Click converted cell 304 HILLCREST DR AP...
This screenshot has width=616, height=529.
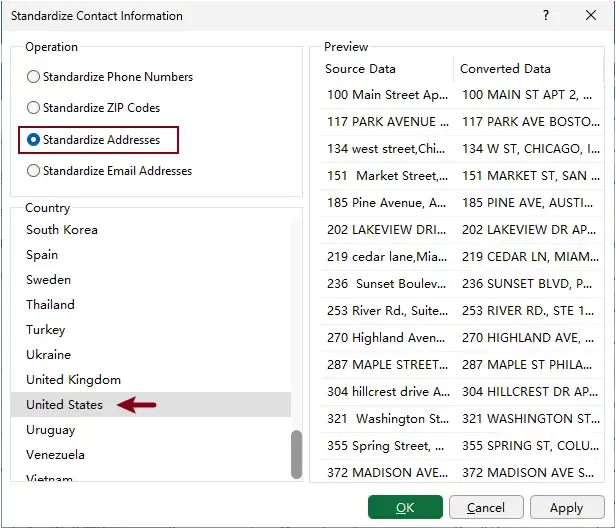pyautogui.click(x=530, y=392)
